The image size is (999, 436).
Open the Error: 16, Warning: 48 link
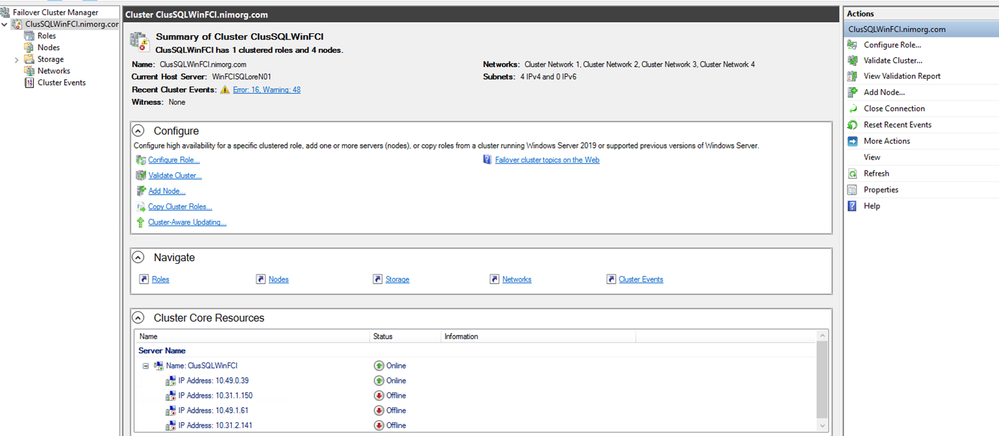(x=267, y=90)
